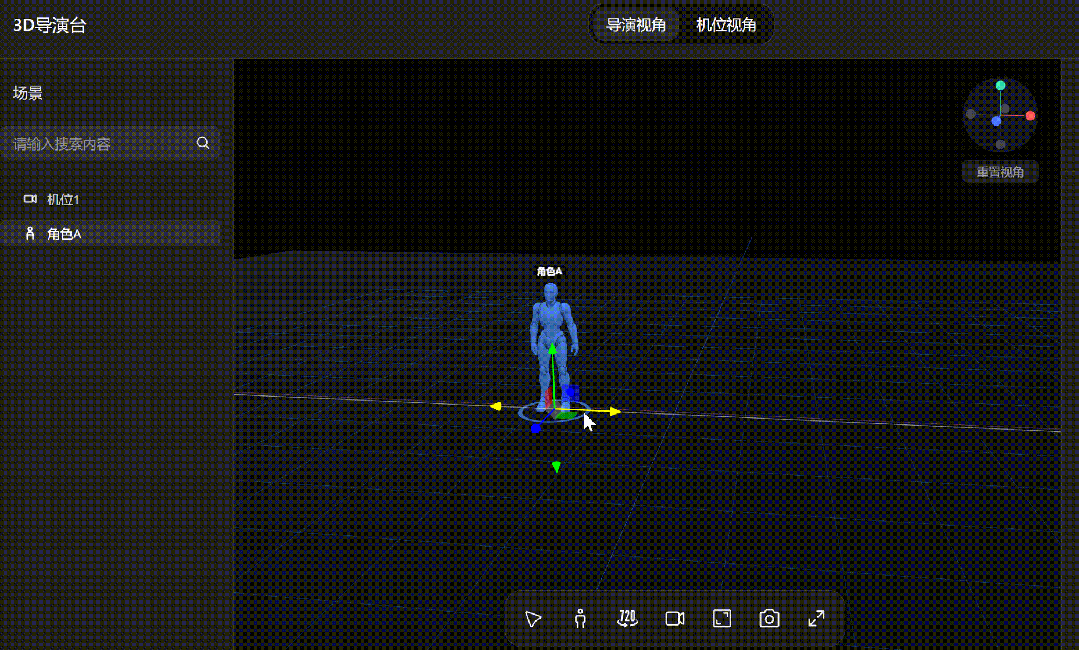Focus the 请输入搜索内容 search field
The image size is (1079, 650).
110,144
